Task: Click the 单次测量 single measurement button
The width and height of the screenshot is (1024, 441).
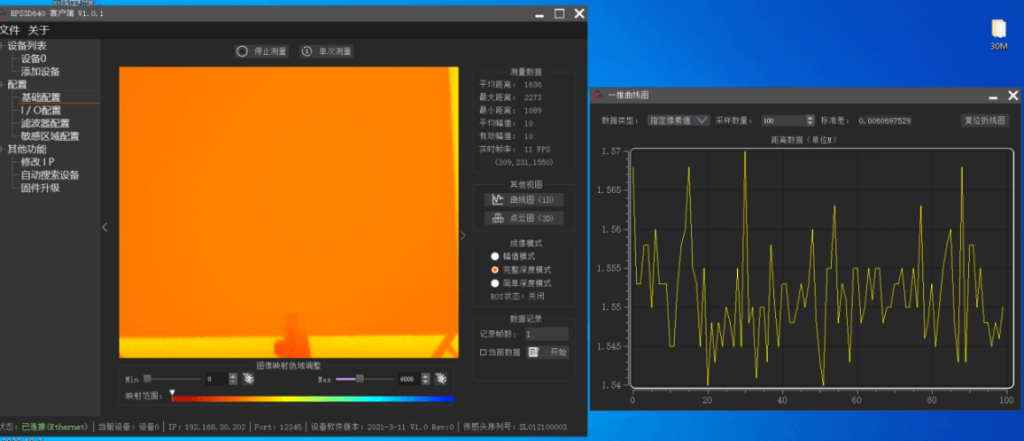Action: pyautogui.click(x=327, y=51)
